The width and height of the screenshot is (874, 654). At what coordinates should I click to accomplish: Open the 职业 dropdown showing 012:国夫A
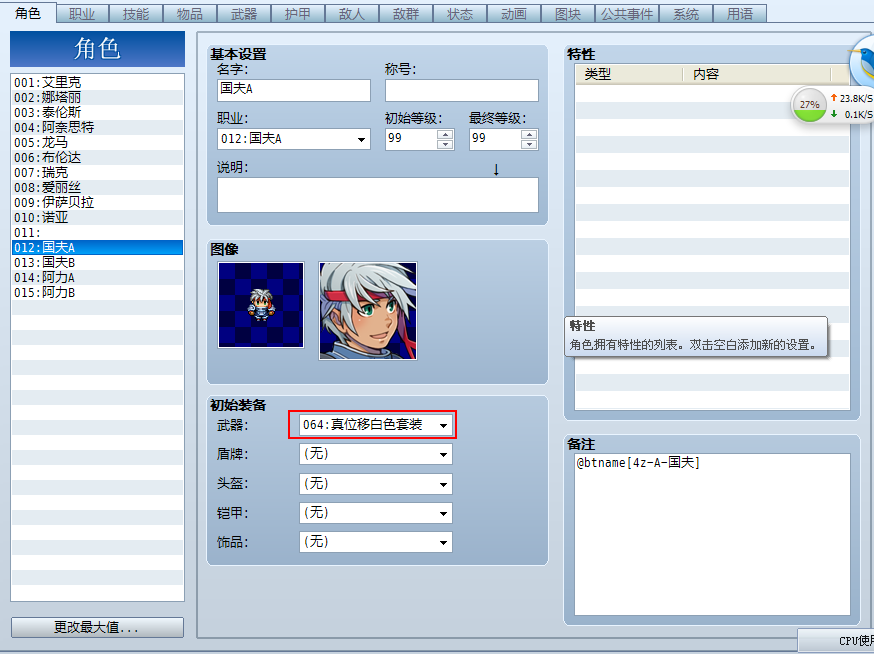(x=294, y=139)
